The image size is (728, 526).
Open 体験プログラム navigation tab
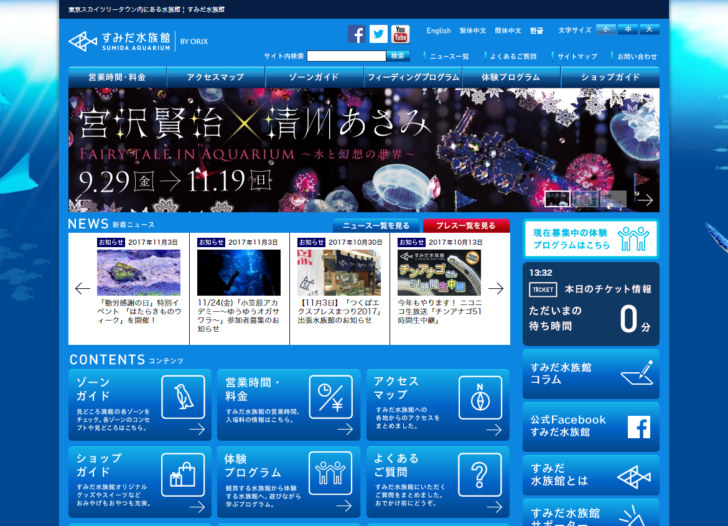coord(511,77)
